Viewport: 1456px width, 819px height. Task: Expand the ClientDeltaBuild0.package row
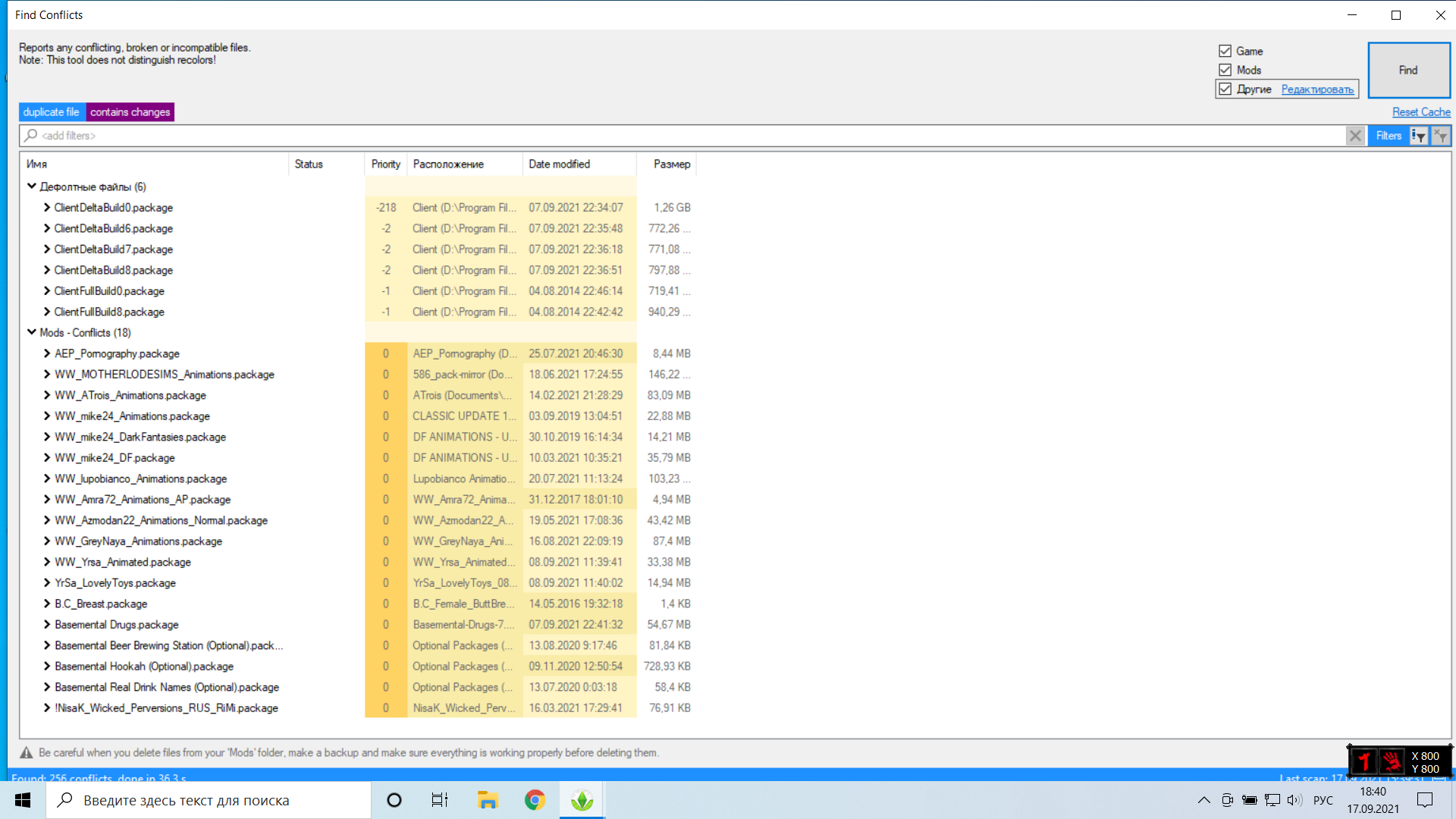[x=47, y=207]
